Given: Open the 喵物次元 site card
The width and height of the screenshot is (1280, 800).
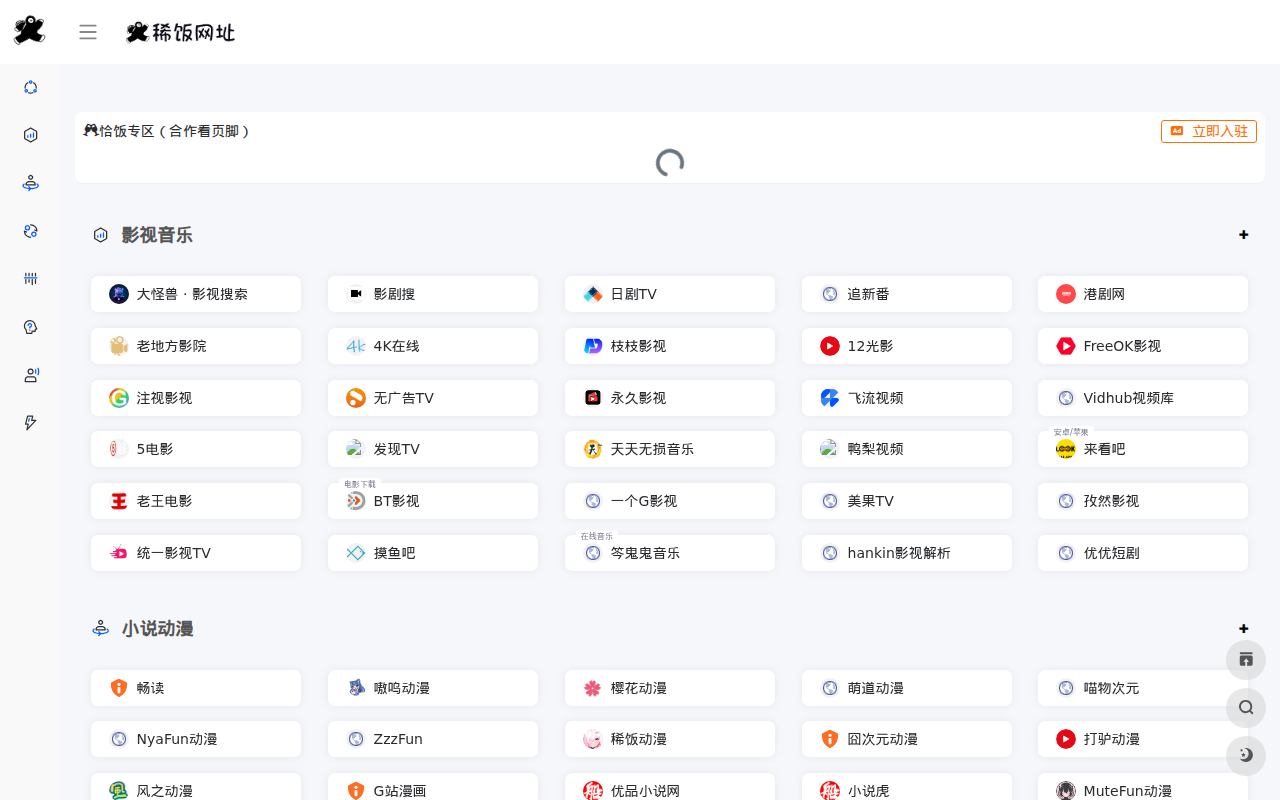Looking at the screenshot, I should click(1143, 688).
